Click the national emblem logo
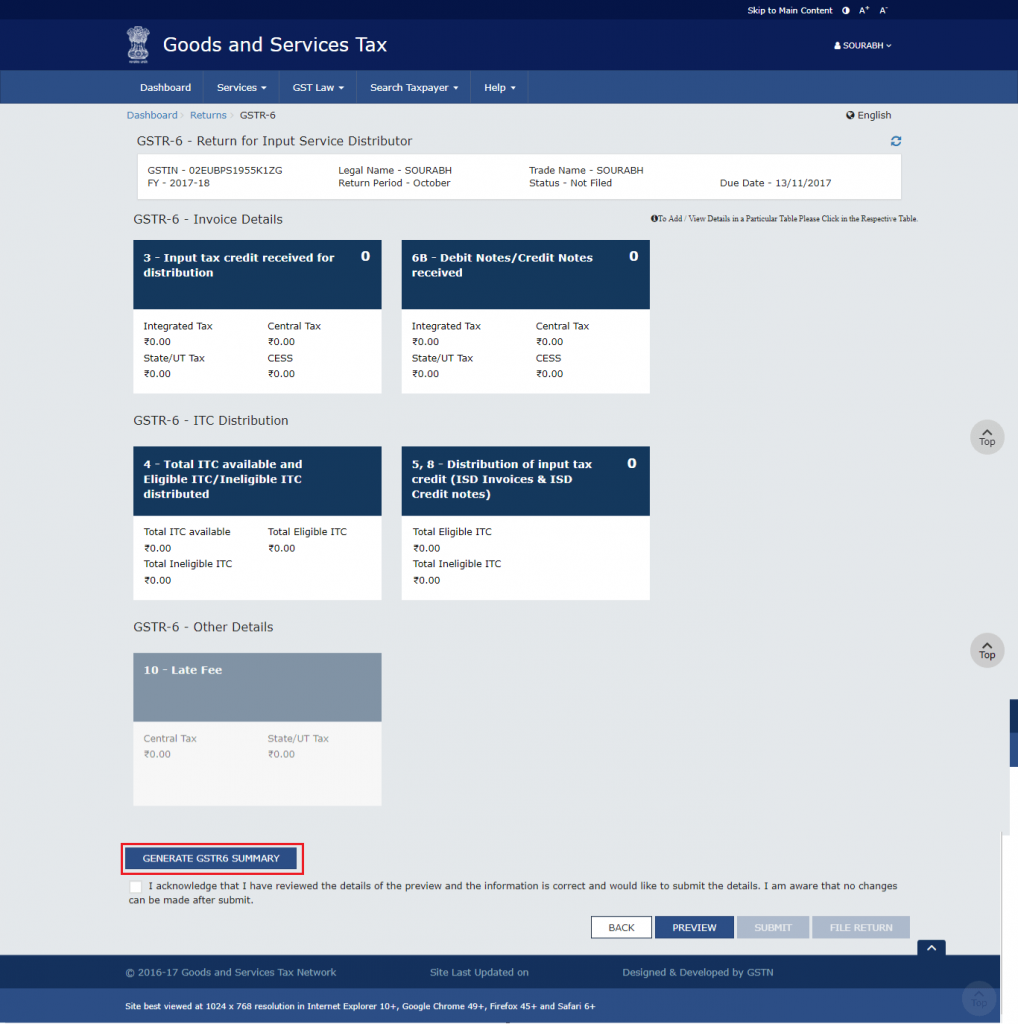1018x1024 pixels. [x=138, y=44]
